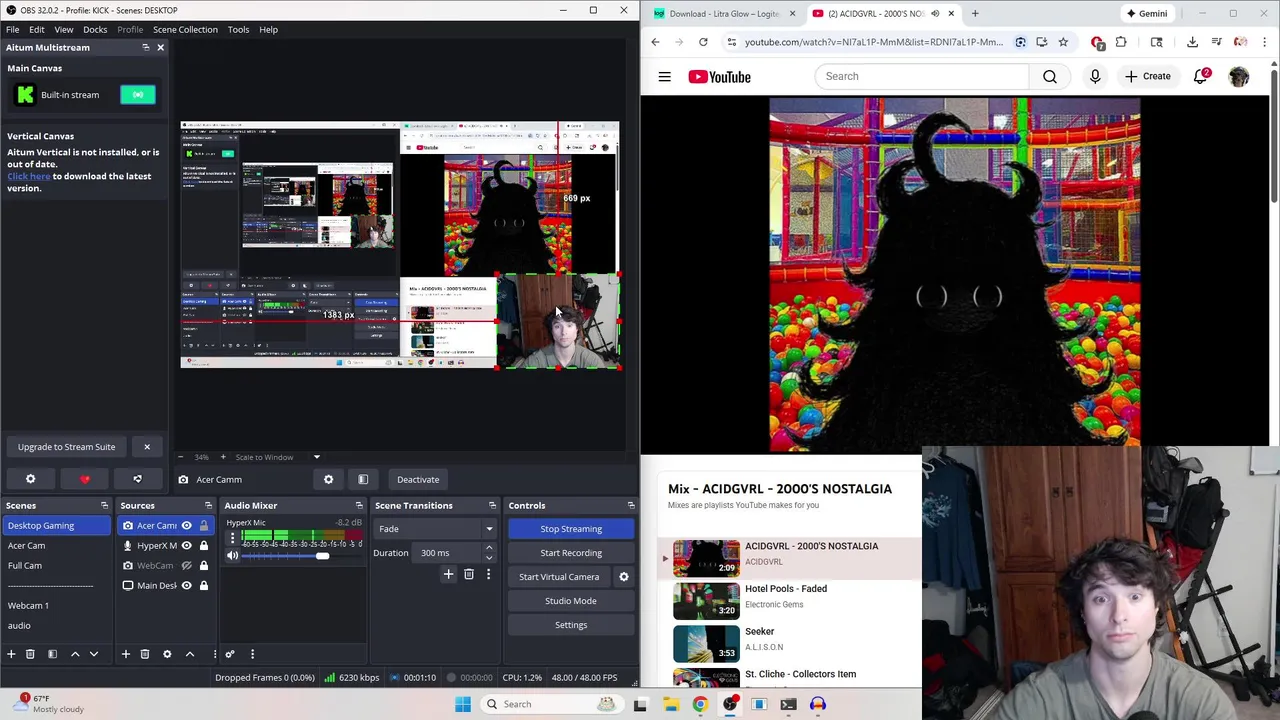The image size is (1280, 720).
Task: Open Aitum settings gear at dock bottom
Action: [30, 479]
